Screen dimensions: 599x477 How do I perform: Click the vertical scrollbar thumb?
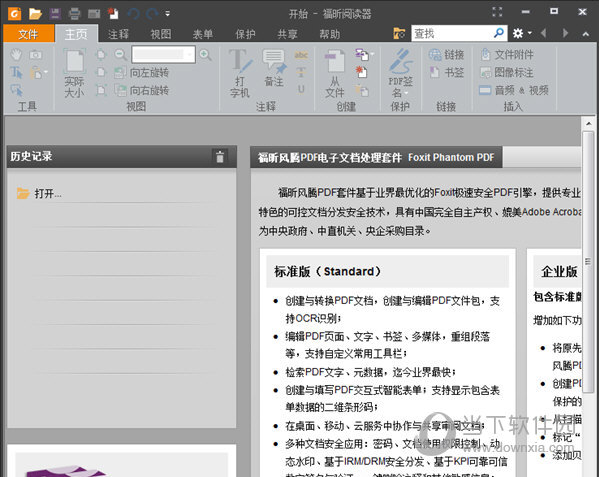[588, 262]
